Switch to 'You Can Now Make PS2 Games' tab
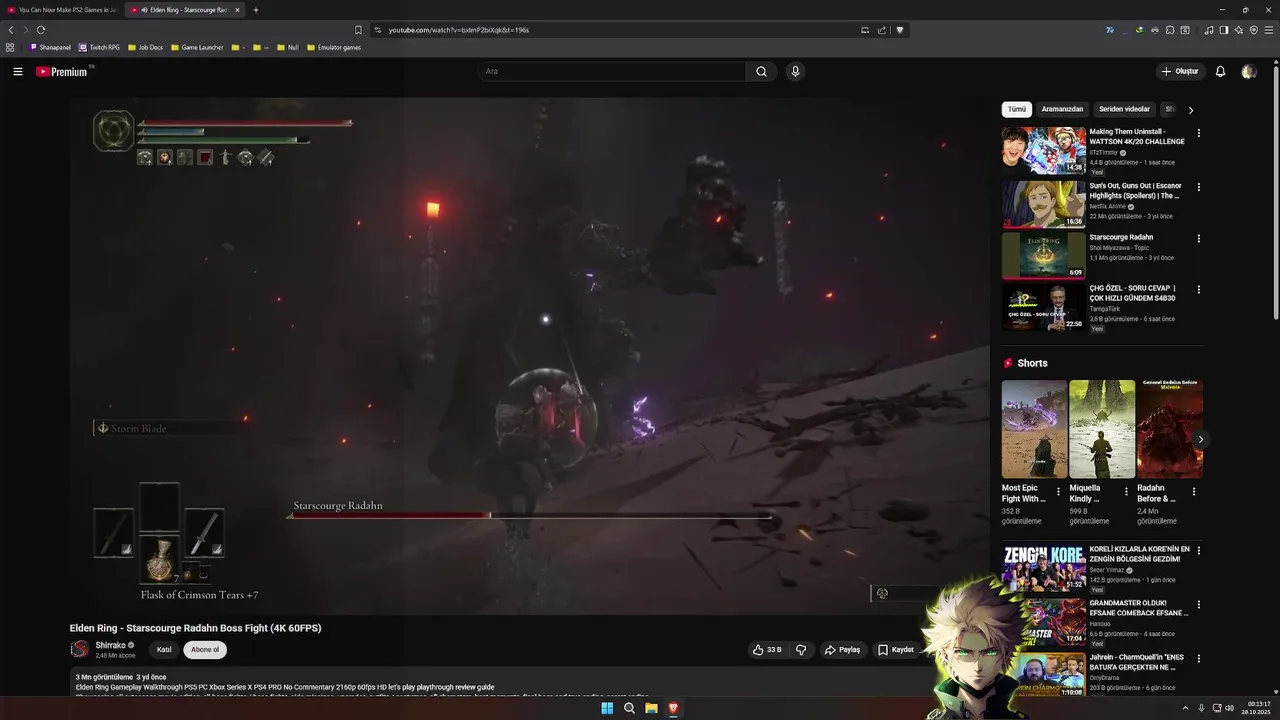This screenshot has height=720, width=1280. pos(62,10)
